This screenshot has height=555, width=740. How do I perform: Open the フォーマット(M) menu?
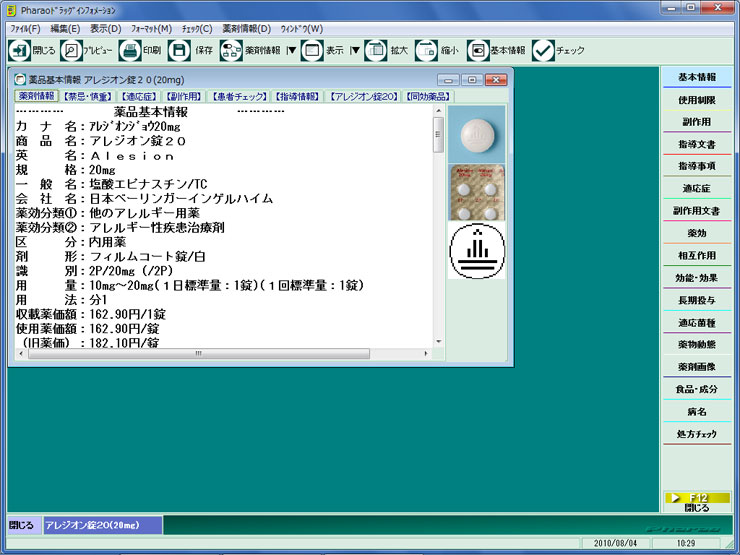[x=151, y=29]
